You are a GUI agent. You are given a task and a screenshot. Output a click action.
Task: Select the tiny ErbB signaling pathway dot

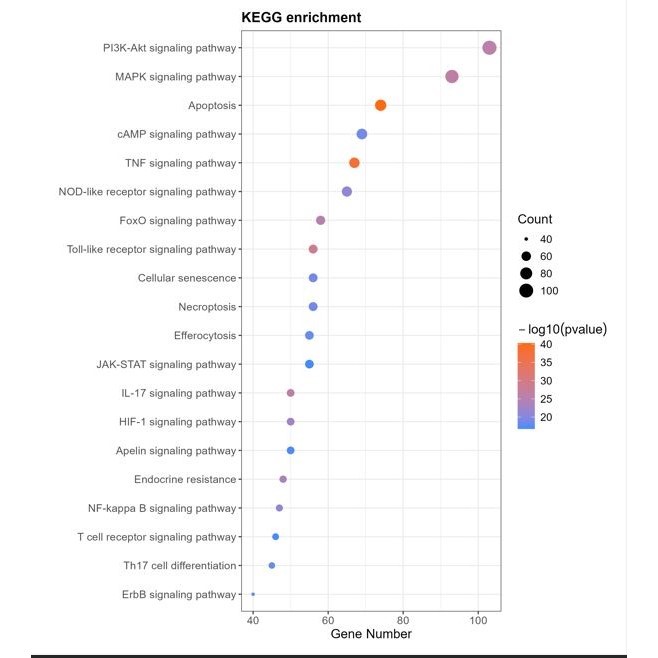point(253,594)
